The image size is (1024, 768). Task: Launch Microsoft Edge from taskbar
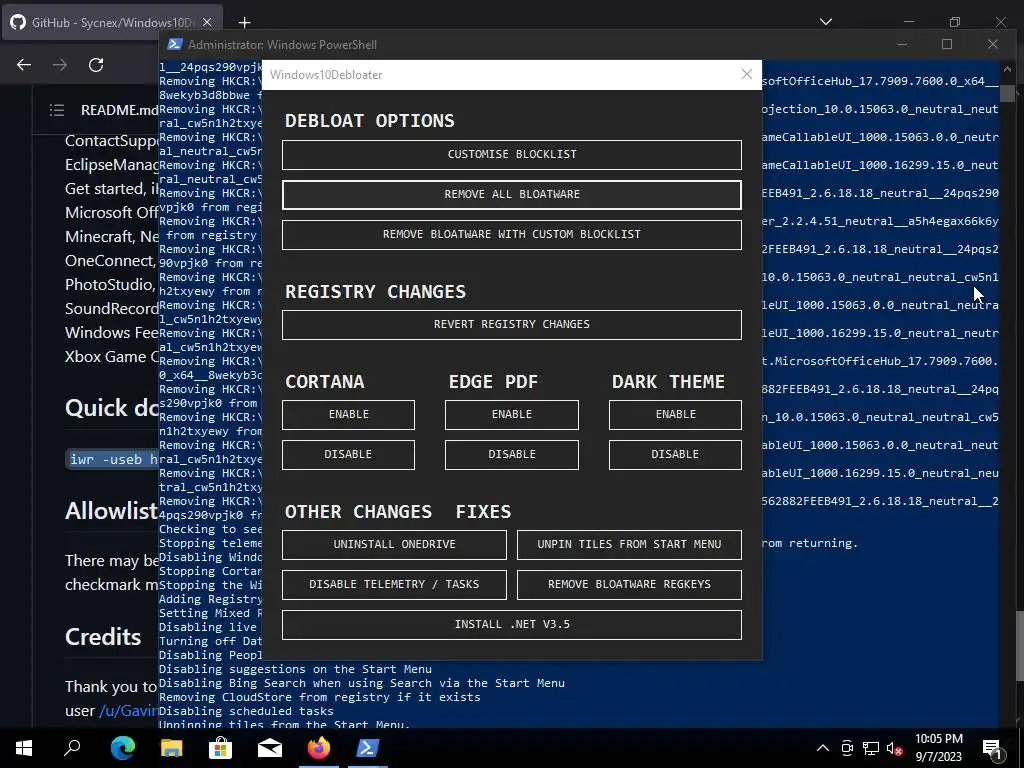pos(122,748)
